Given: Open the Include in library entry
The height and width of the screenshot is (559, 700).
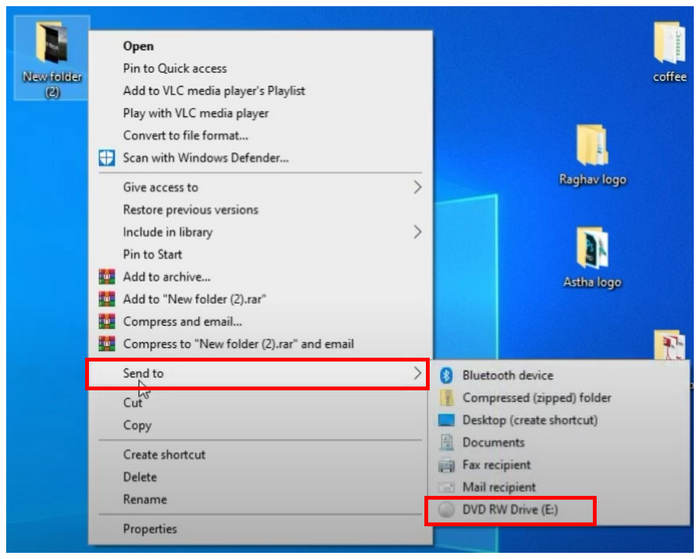Looking at the screenshot, I should [x=260, y=232].
